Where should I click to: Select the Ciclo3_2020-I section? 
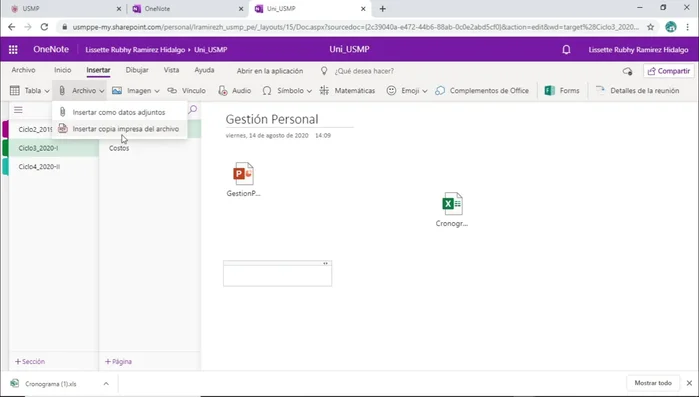53,148
